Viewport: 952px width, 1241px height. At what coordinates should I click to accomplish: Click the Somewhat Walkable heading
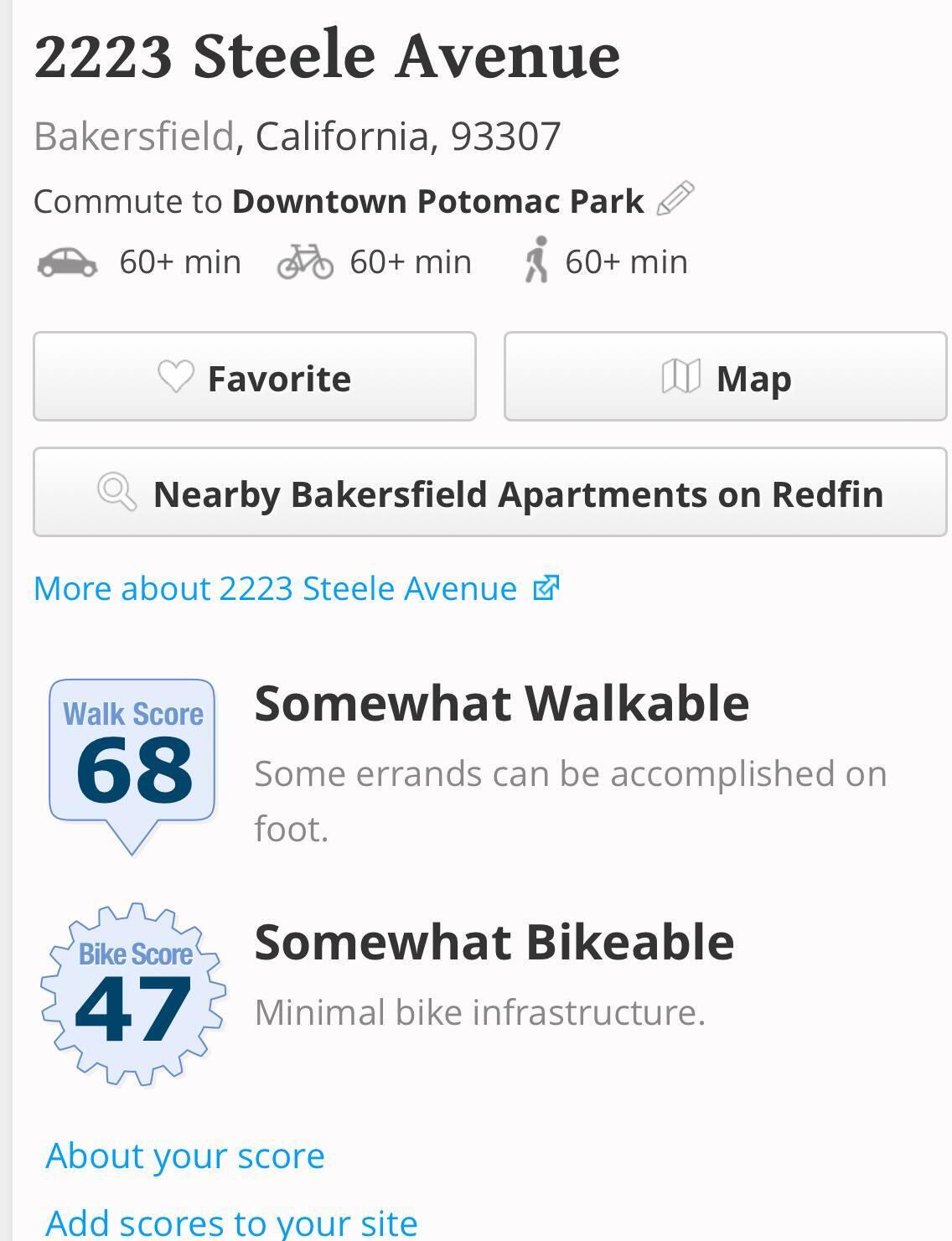coord(501,702)
